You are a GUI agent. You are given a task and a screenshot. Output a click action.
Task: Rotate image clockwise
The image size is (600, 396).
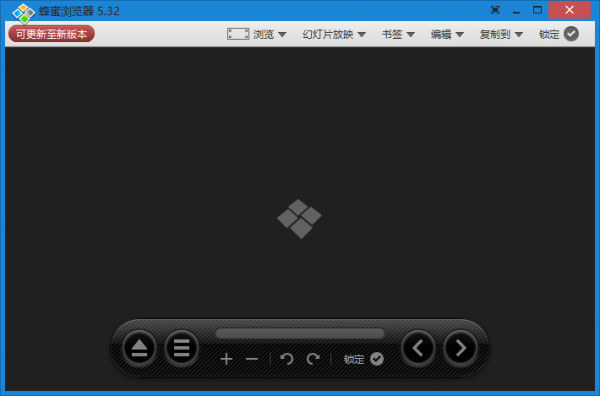tap(313, 359)
